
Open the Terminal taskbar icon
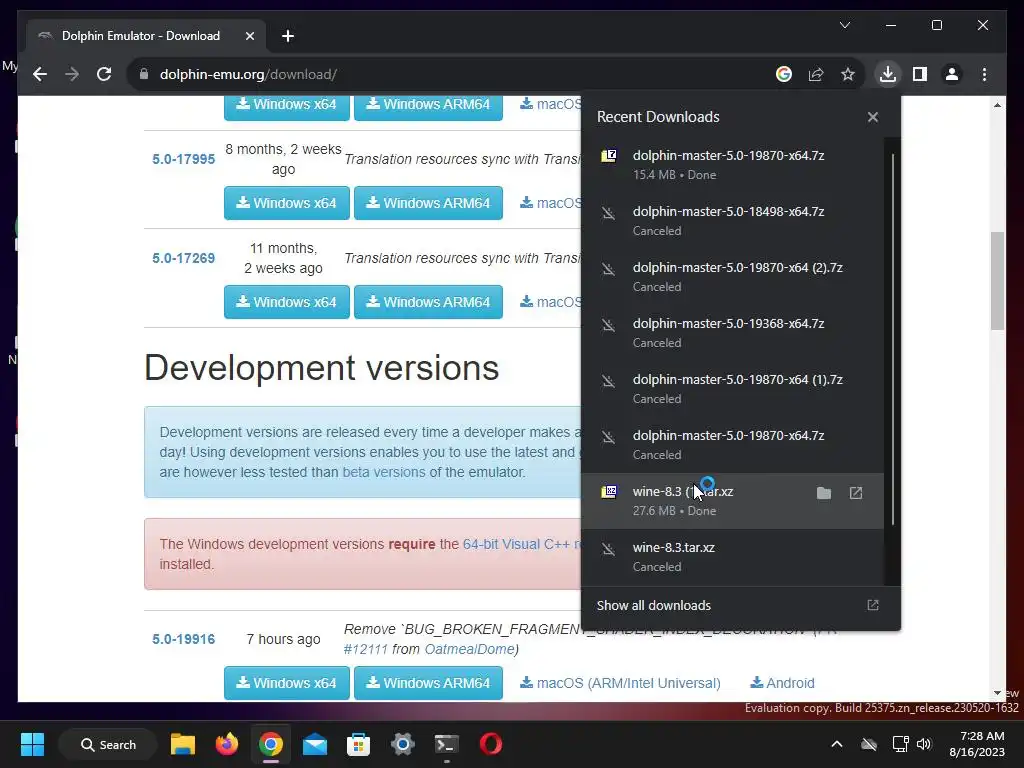[x=447, y=744]
